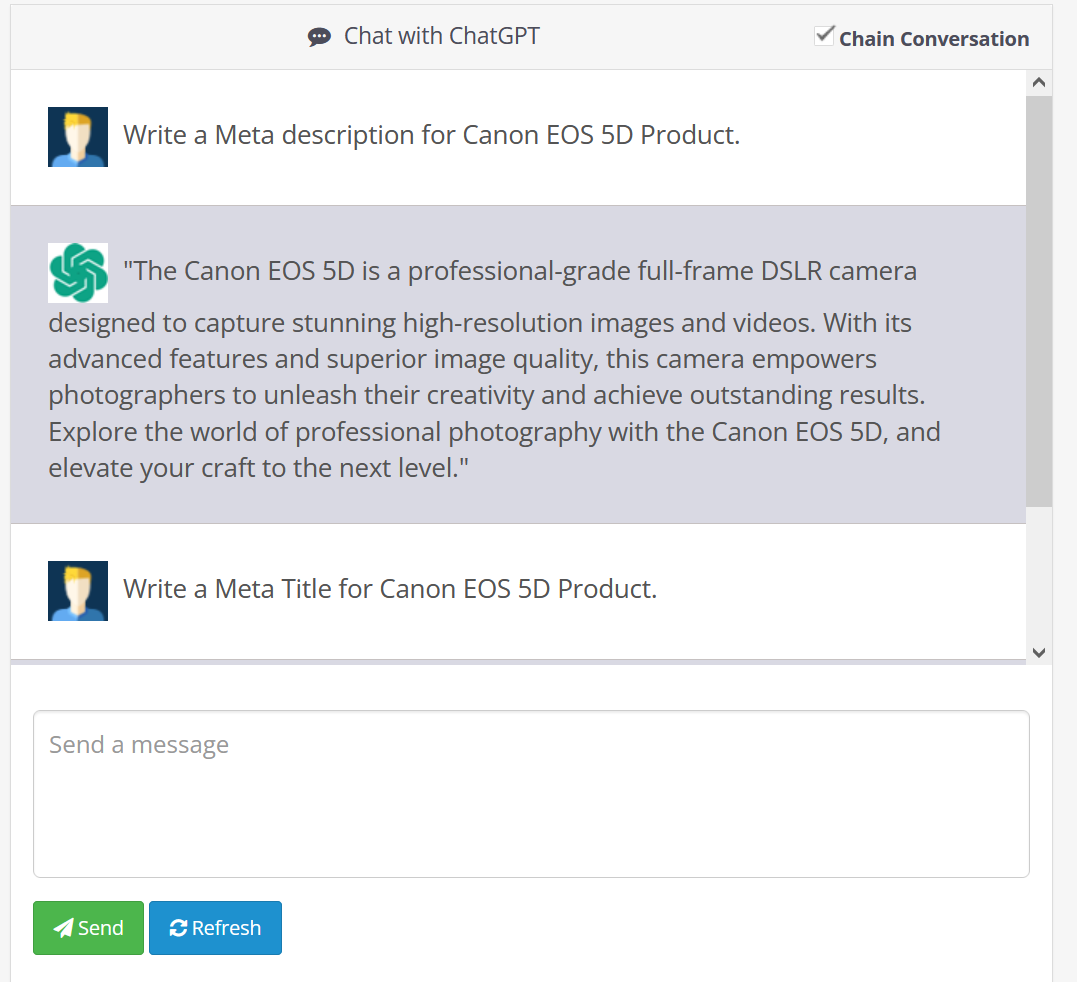Click ChatGPT's Canon EOS 5D response text
1077x982 pixels.
[495, 369]
